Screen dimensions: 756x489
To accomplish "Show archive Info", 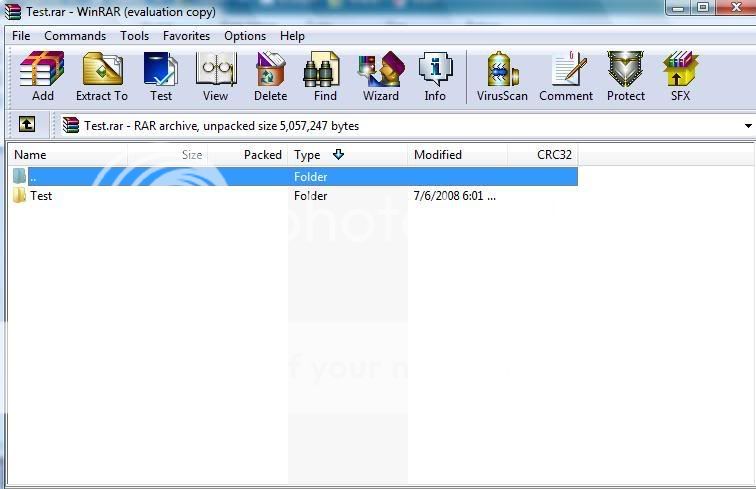I will (x=435, y=69).
